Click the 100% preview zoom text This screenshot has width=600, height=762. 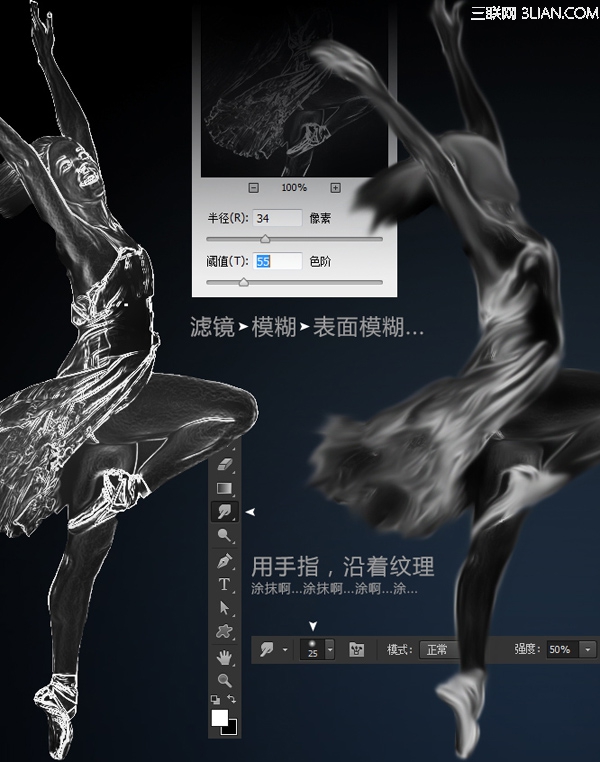pyautogui.click(x=294, y=188)
